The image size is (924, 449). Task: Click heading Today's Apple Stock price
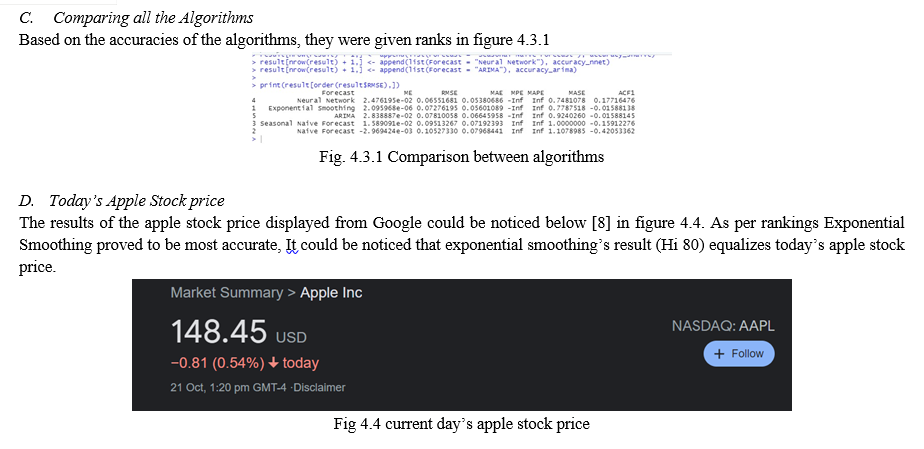[x=136, y=202]
